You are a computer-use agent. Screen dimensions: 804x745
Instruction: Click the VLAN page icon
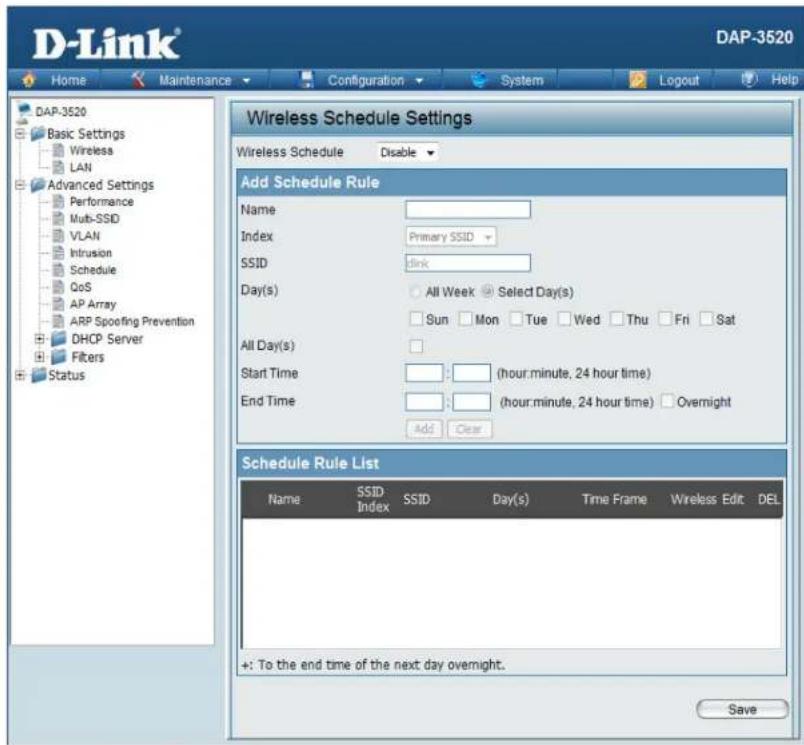coord(59,236)
